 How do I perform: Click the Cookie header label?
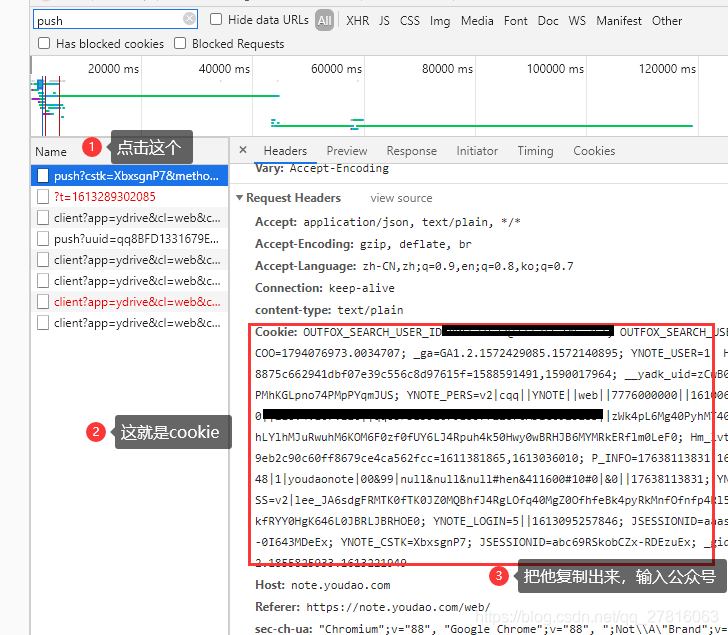tap(276, 332)
